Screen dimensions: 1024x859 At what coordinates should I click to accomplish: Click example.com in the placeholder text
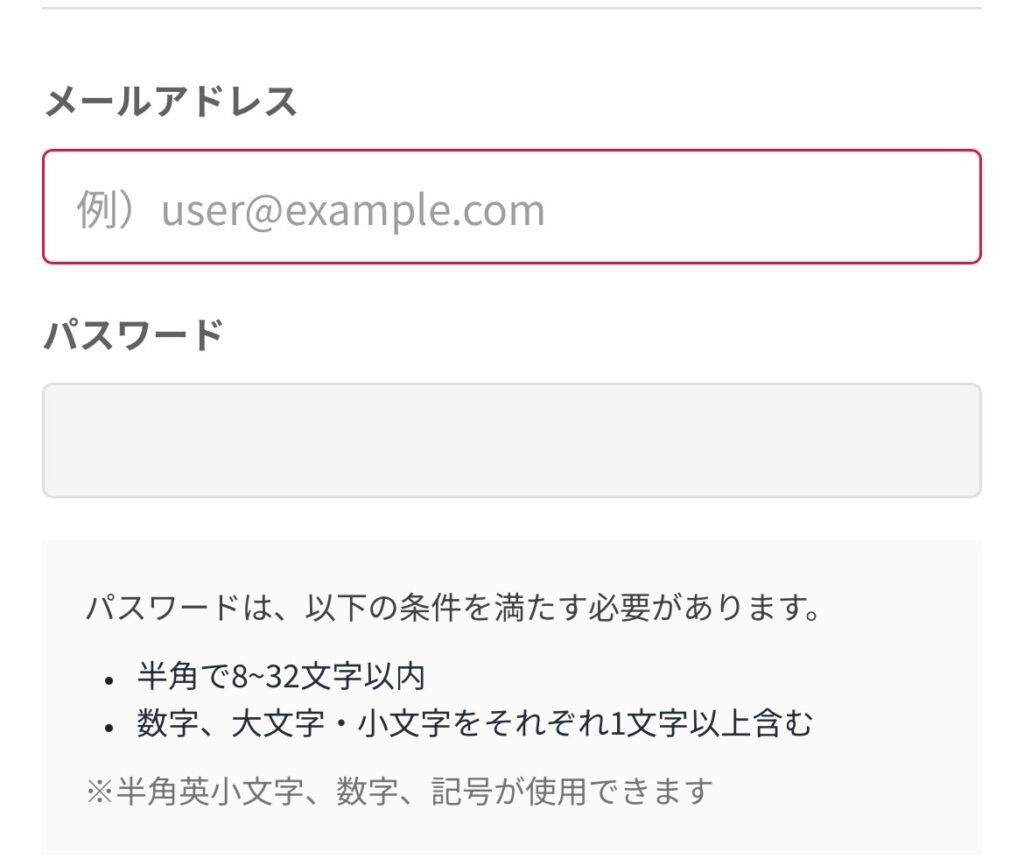(x=414, y=211)
